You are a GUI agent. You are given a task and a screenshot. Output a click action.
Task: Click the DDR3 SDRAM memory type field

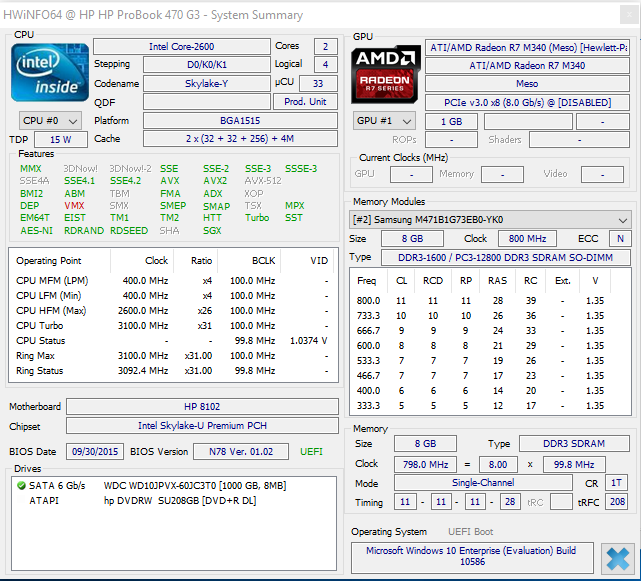tap(574, 444)
